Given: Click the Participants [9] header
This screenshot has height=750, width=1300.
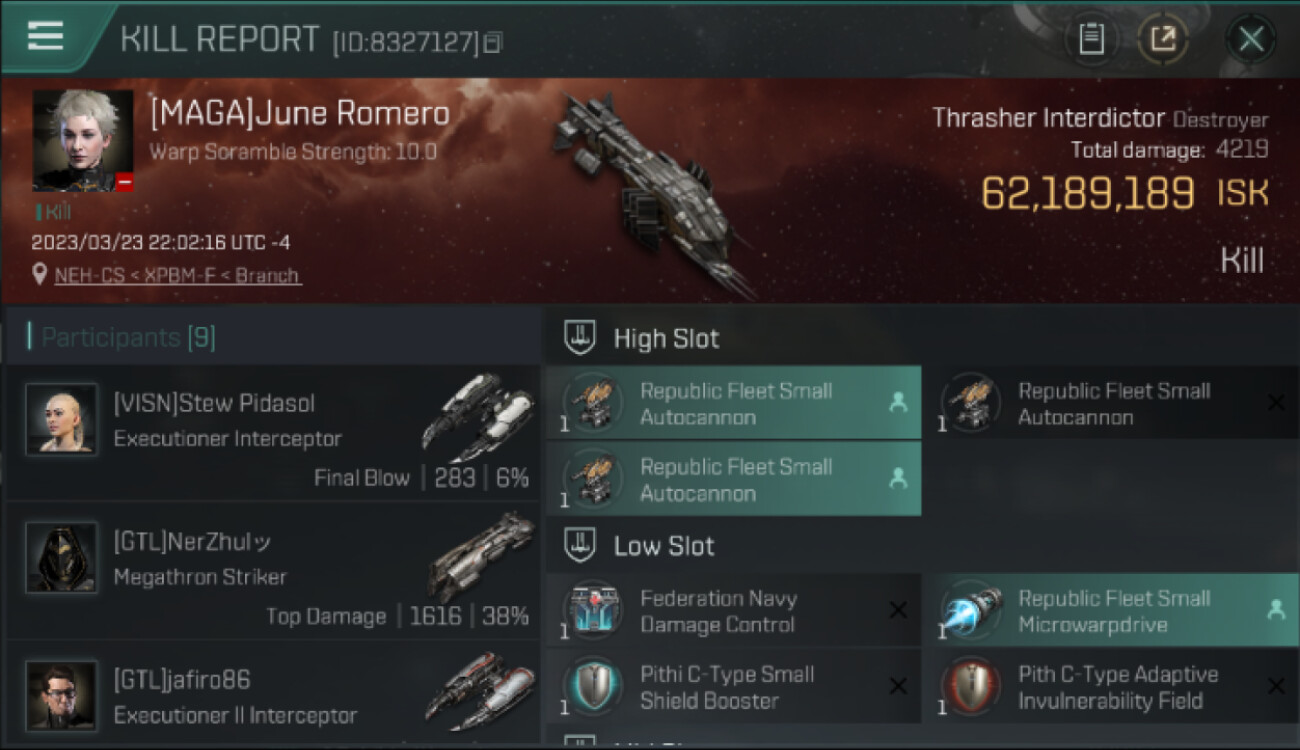Looking at the screenshot, I should pyautogui.click(x=128, y=337).
